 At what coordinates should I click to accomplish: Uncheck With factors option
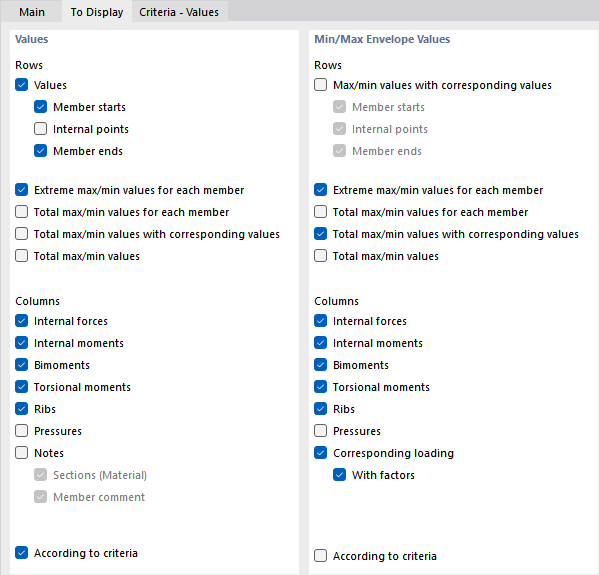click(x=339, y=475)
